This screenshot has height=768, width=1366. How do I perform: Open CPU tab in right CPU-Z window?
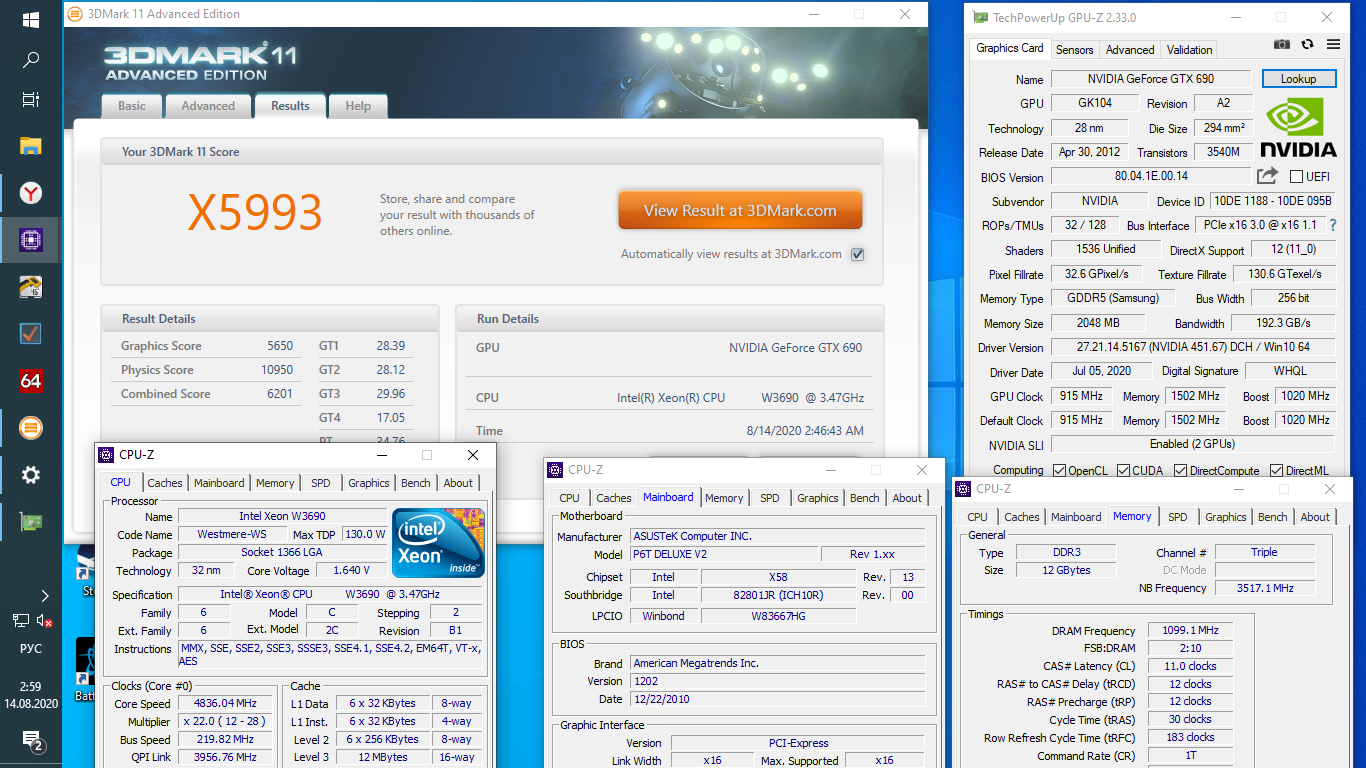[977, 517]
